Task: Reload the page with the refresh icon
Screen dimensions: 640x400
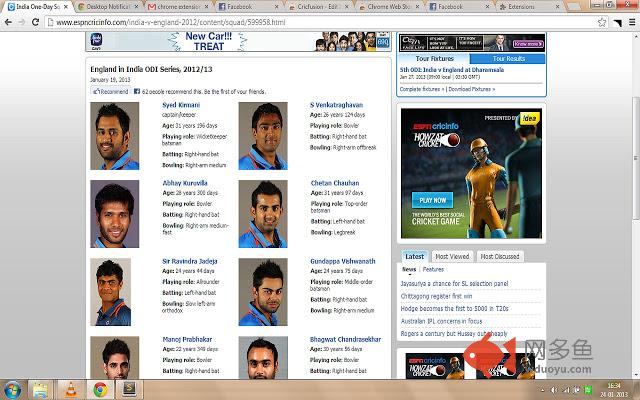Action: [x=36, y=22]
